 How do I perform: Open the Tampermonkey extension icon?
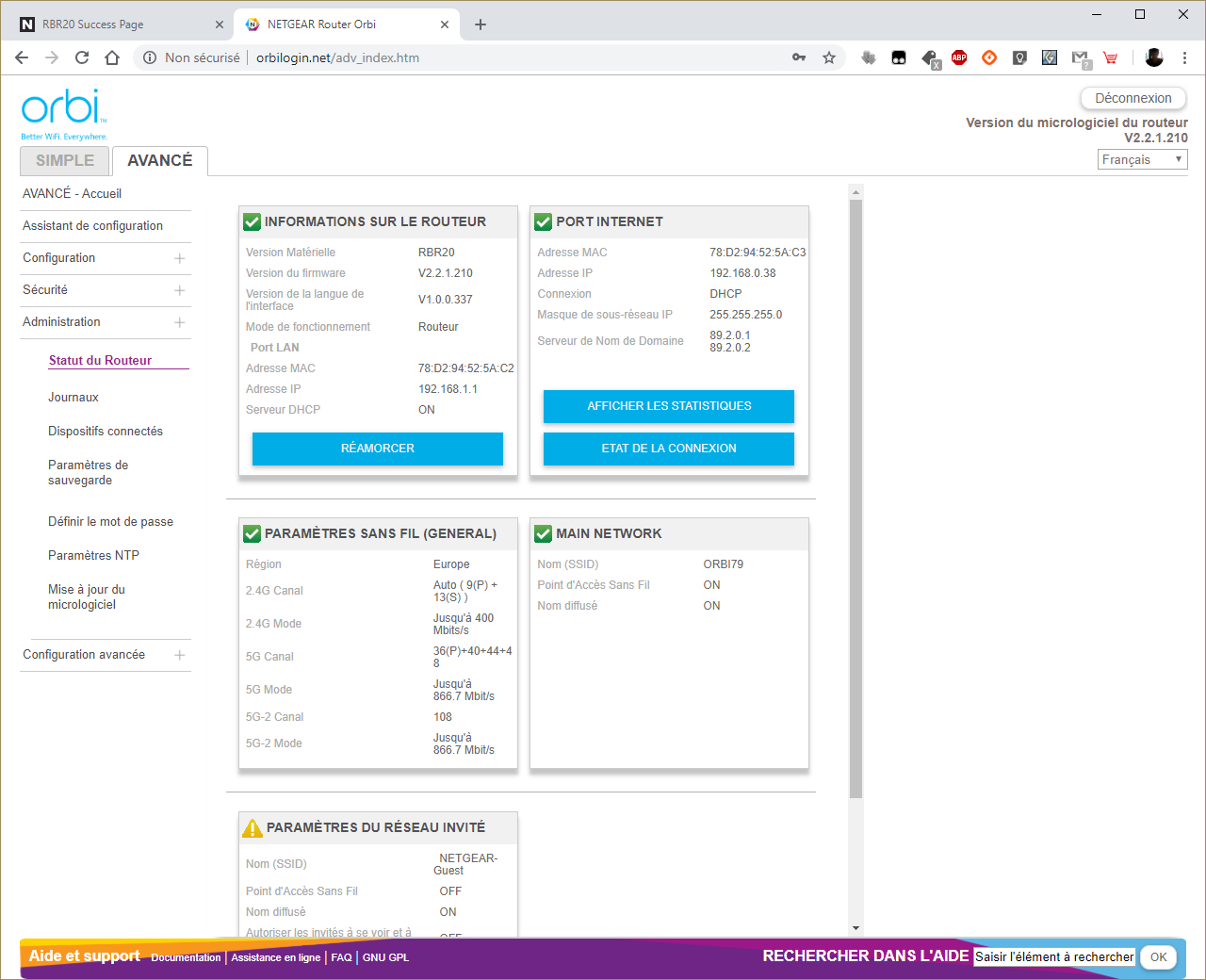click(899, 57)
